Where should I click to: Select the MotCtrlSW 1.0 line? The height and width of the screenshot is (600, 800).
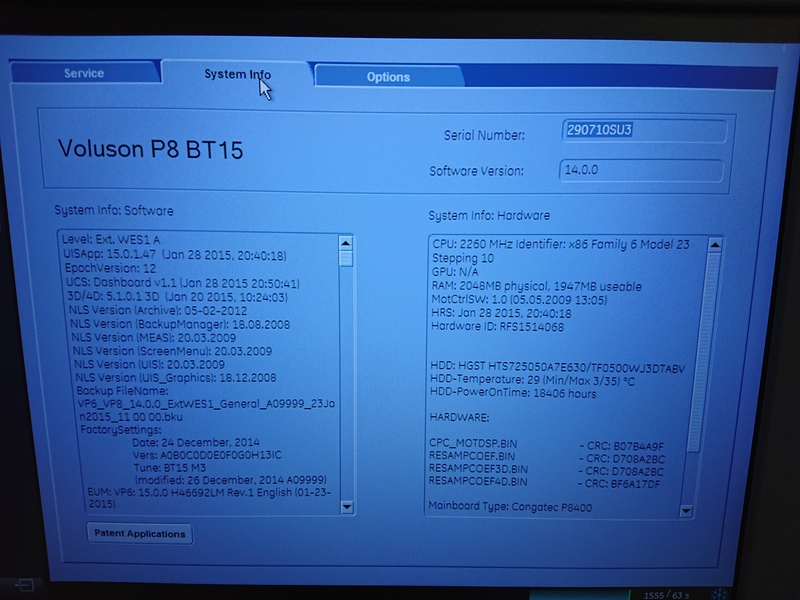519,299
